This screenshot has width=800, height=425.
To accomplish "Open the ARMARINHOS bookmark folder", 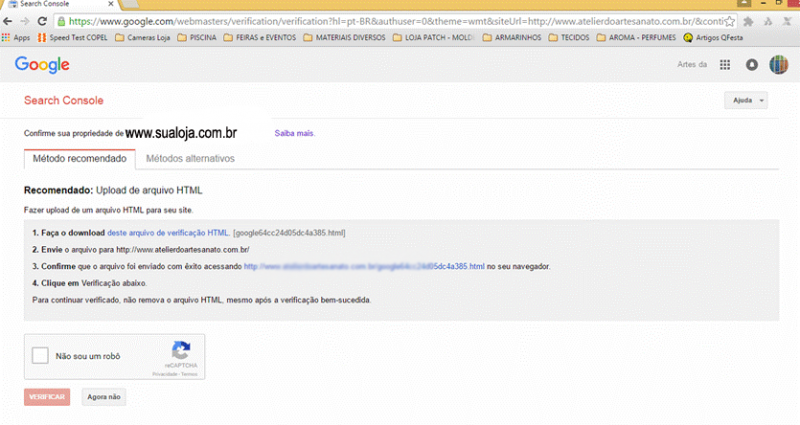I will click(x=512, y=38).
